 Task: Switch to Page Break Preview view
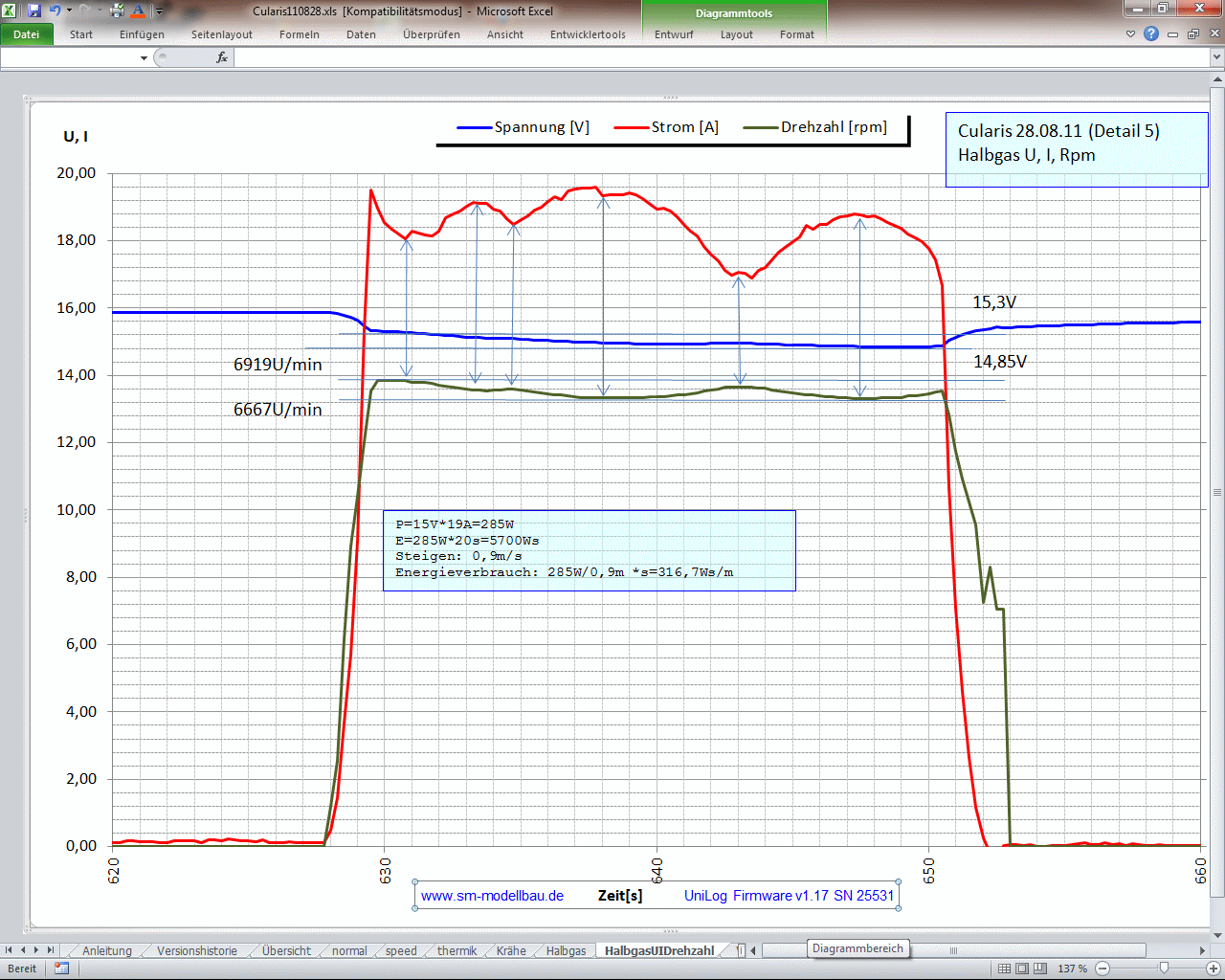(x=1040, y=969)
